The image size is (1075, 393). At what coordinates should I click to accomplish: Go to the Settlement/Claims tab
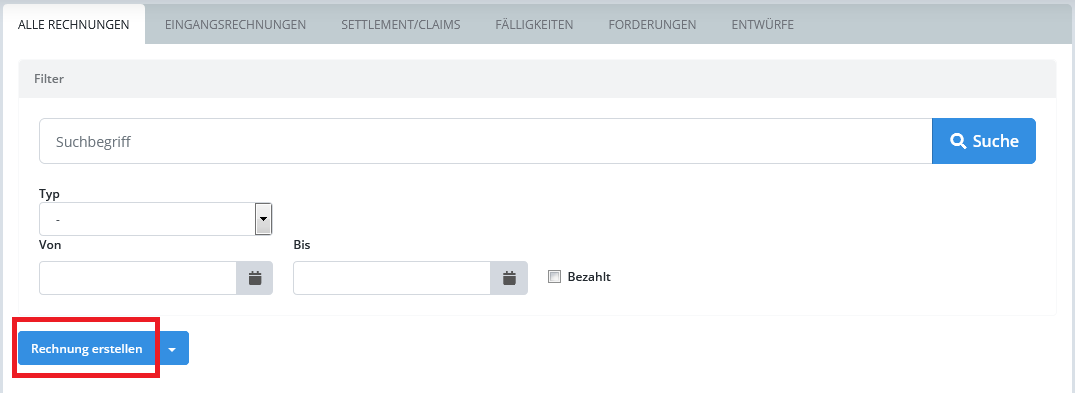(400, 25)
